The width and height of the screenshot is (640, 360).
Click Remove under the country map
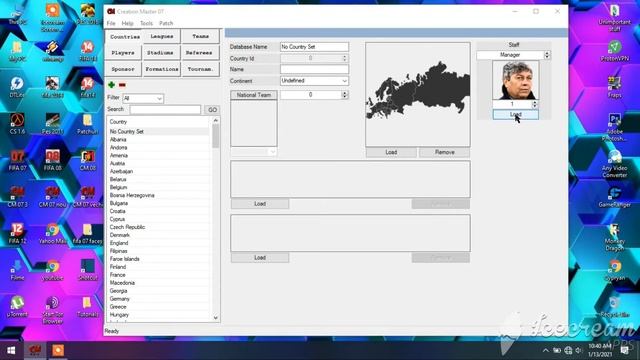point(444,152)
